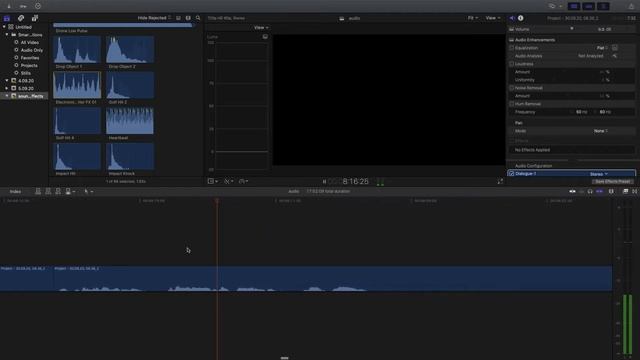This screenshot has height=360, width=640.
Task: Expand the 5.09.20 event
Action: (x=7, y=88)
